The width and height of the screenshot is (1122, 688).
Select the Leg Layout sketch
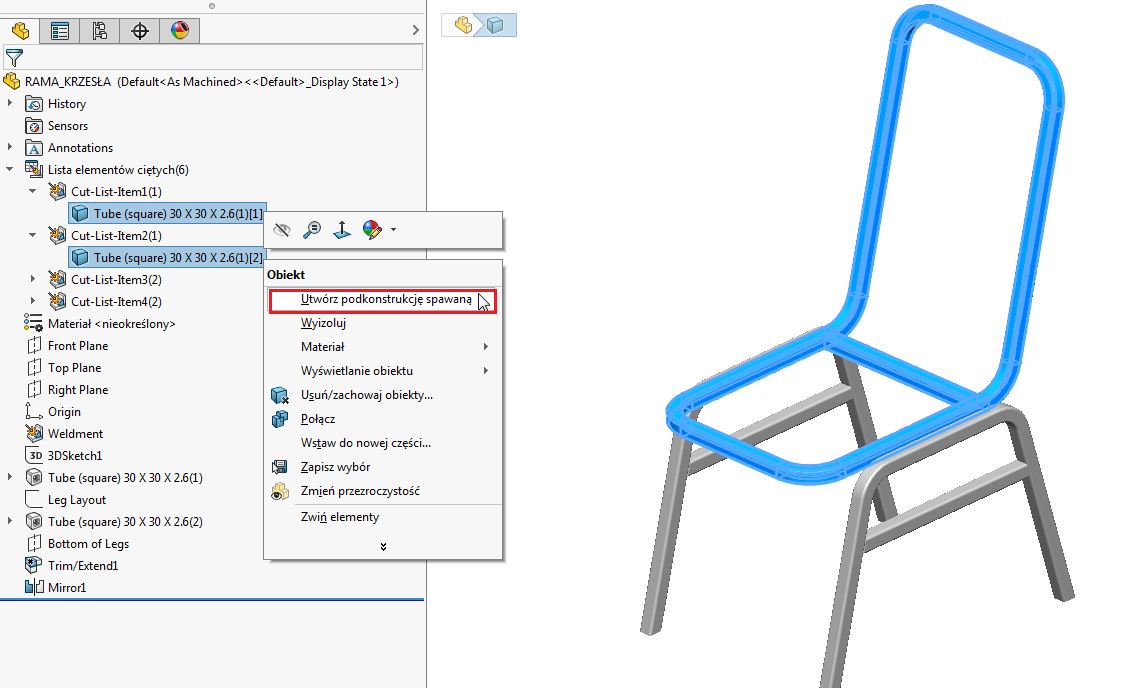click(x=77, y=500)
